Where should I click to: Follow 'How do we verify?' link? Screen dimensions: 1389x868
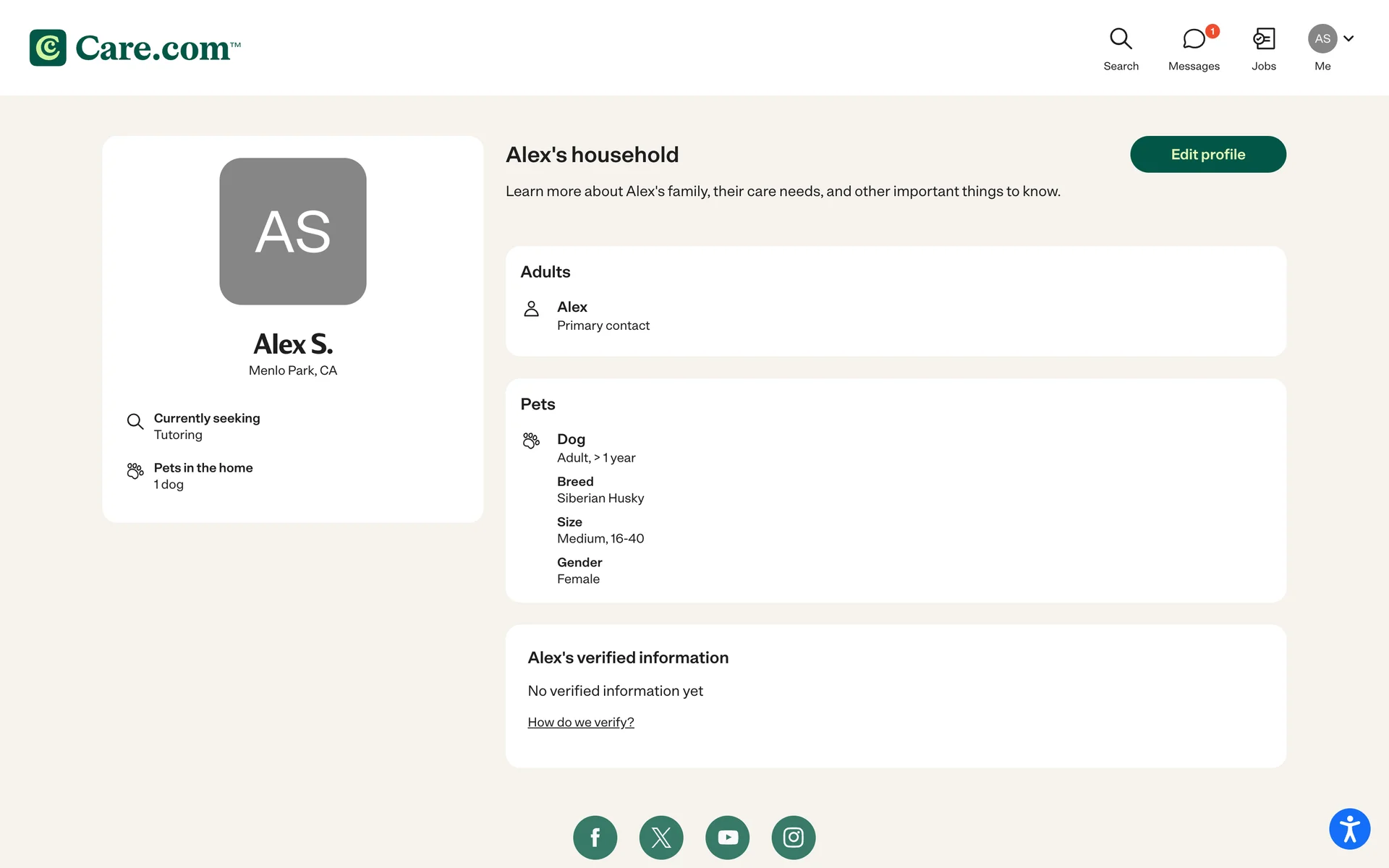[x=580, y=722]
